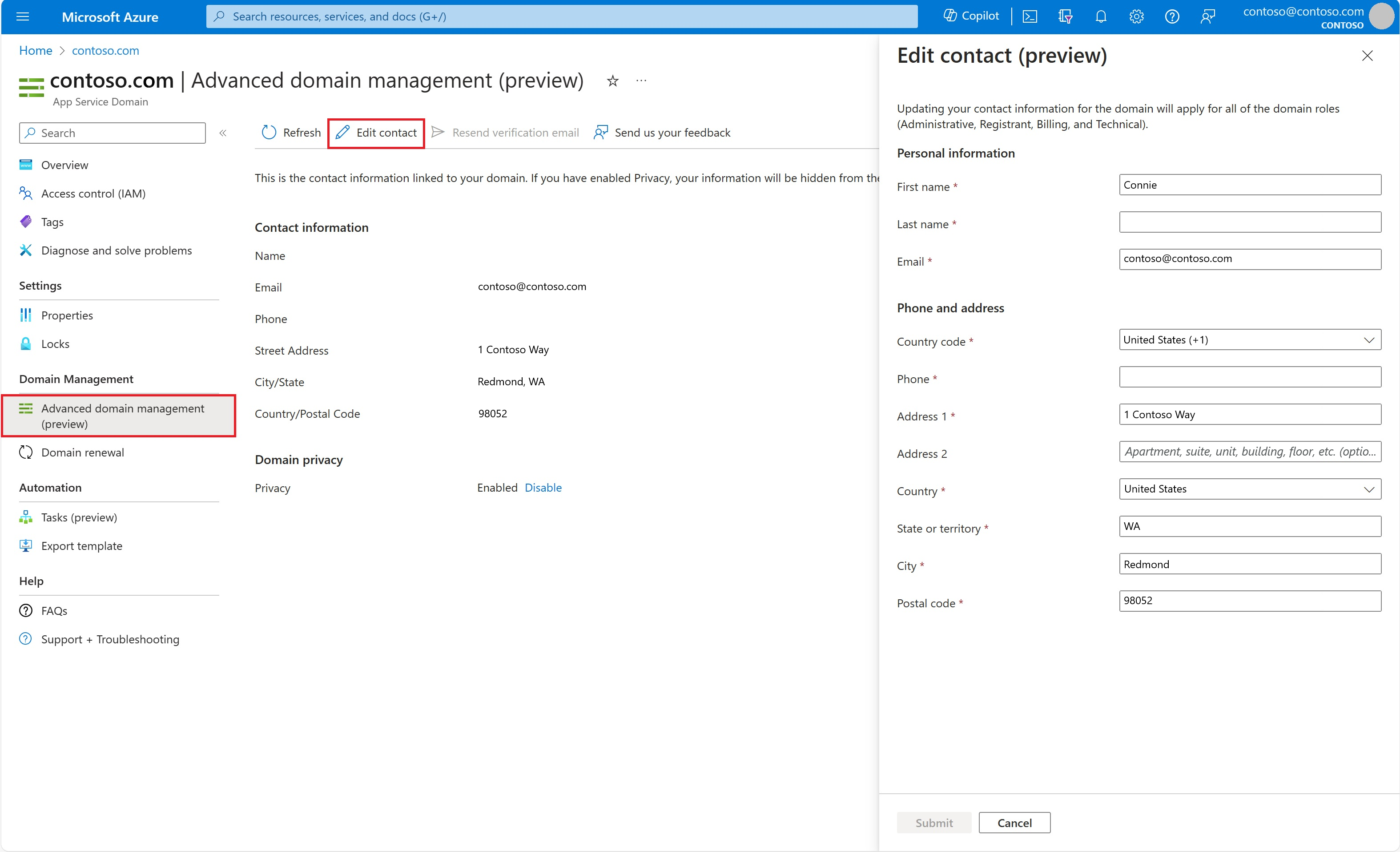Click the Help question mark icon
The width and height of the screenshot is (1400, 852).
coord(1170,16)
